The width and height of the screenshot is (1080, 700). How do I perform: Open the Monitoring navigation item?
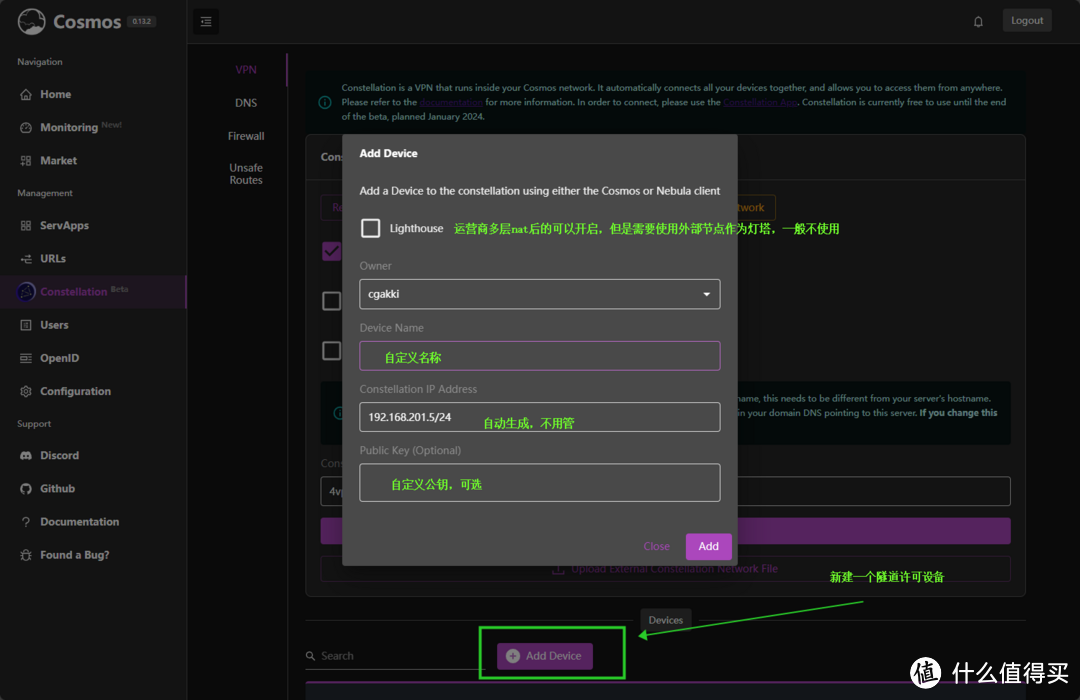93,127
